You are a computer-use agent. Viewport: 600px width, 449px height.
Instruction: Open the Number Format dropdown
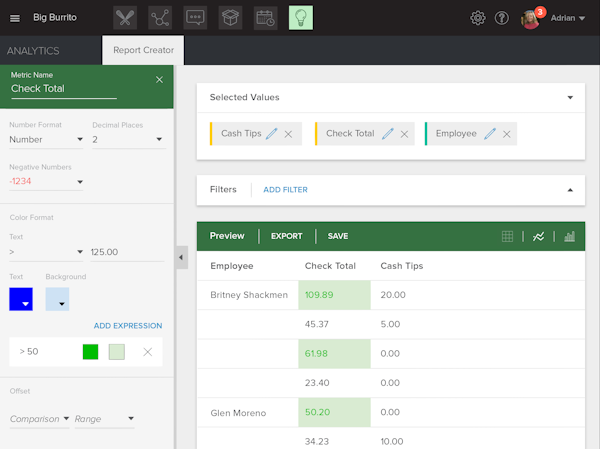(45, 140)
